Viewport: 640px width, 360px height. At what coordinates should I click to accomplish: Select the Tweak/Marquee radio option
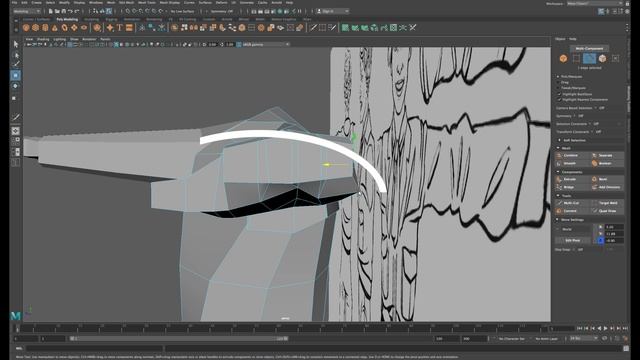(x=558, y=88)
